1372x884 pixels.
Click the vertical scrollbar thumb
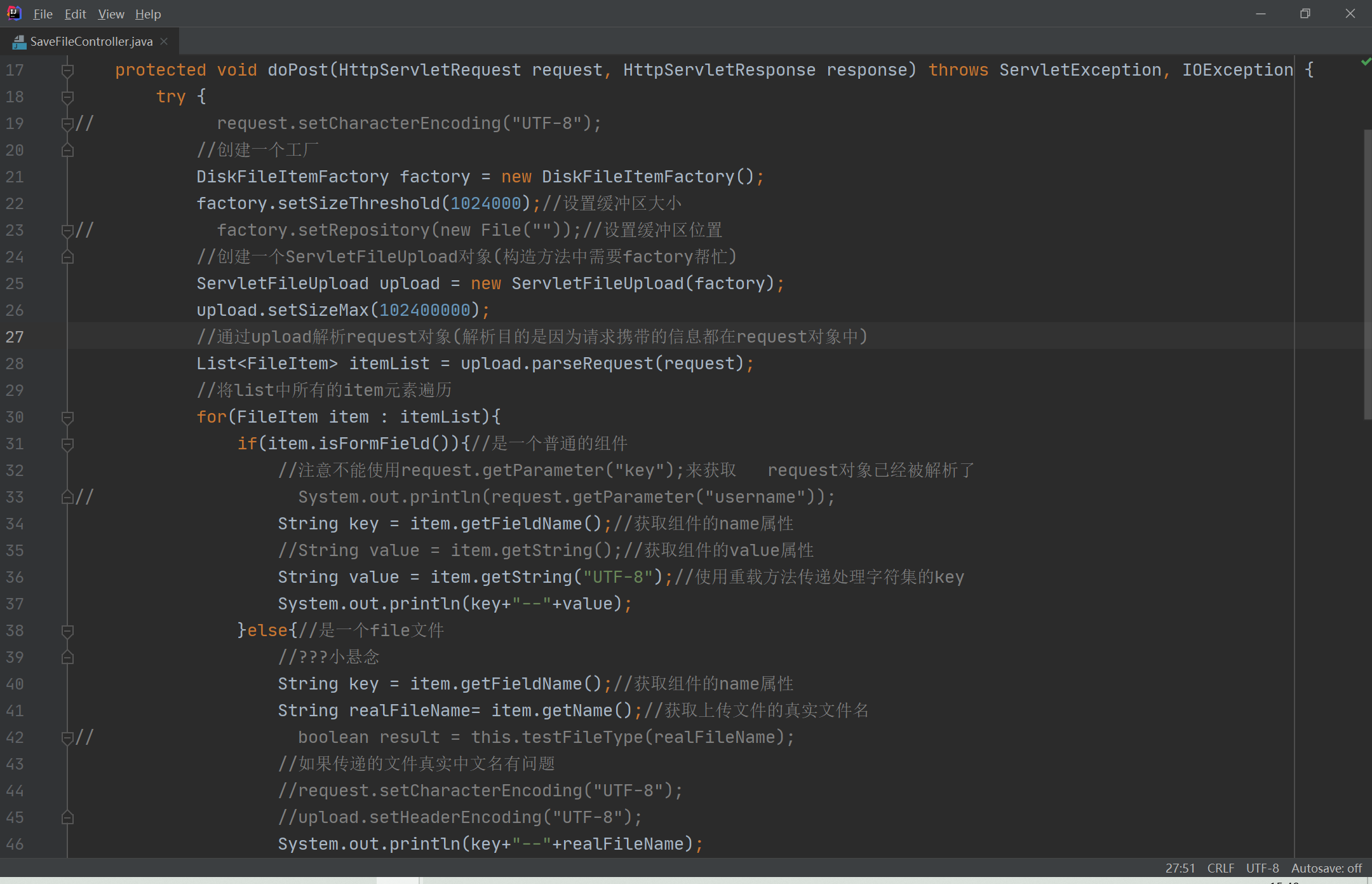click(x=1368, y=273)
